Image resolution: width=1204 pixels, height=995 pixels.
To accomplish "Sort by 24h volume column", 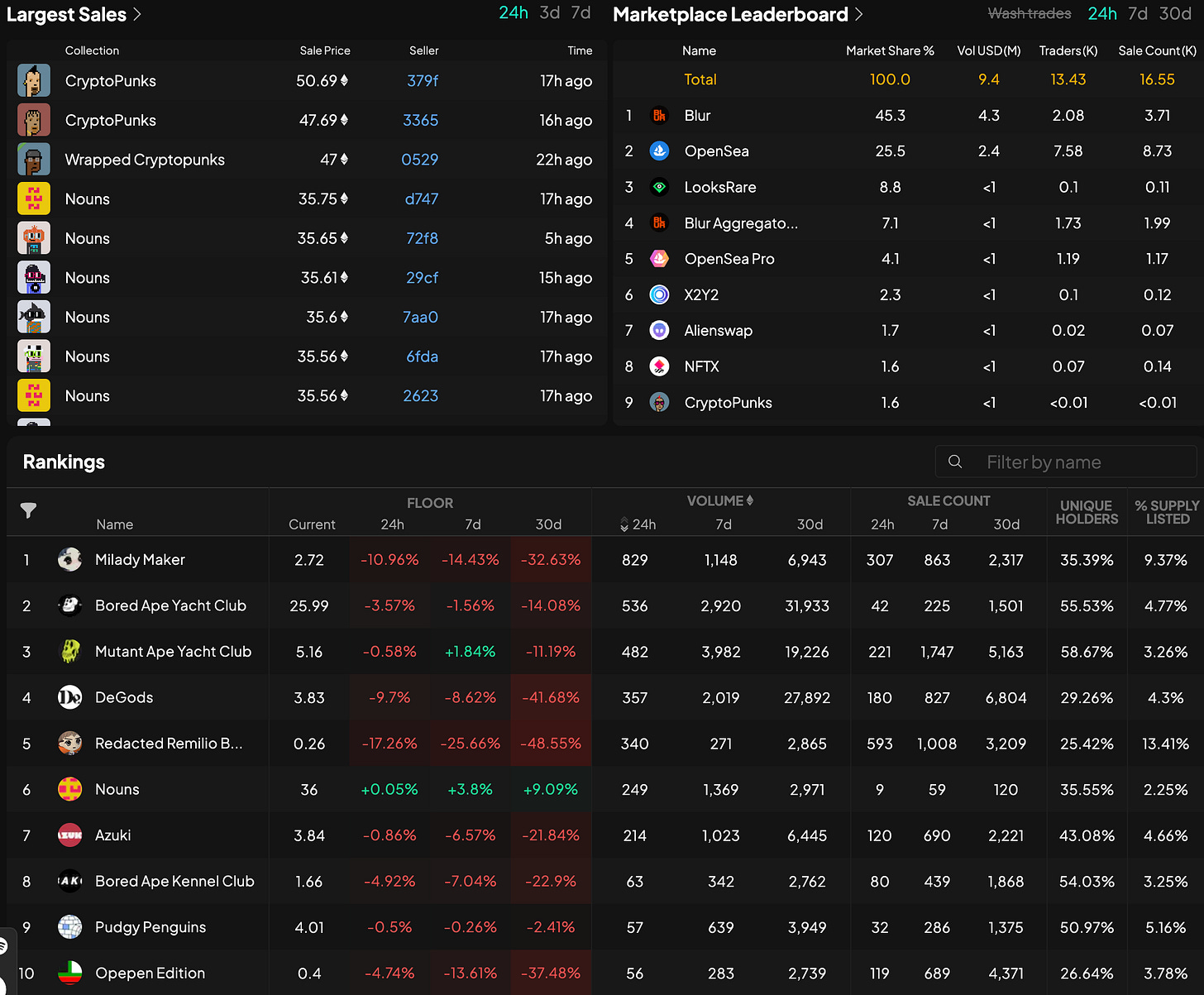I will pyautogui.click(x=638, y=524).
